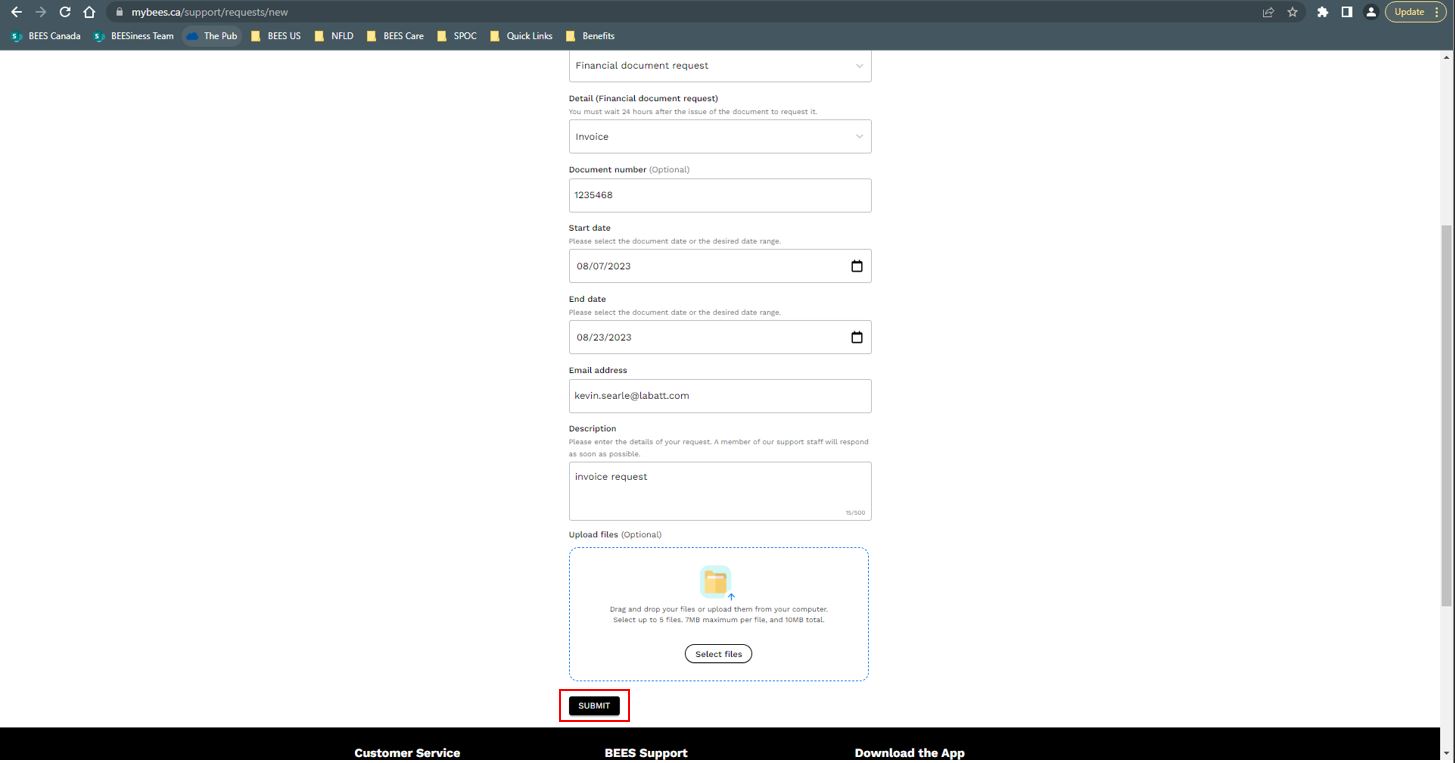This screenshot has width=1455, height=763.
Task: Open Start date calendar picker icon
Action: [857, 266]
